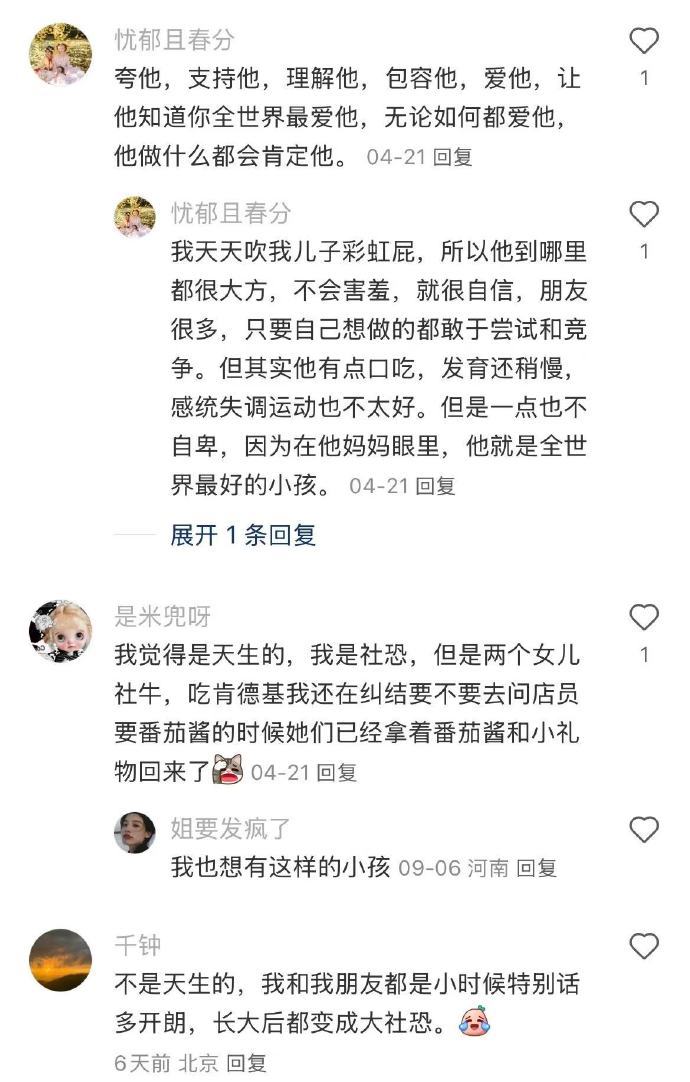Reply to the 彩虹屁 sub-comment via 回复

(435, 486)
